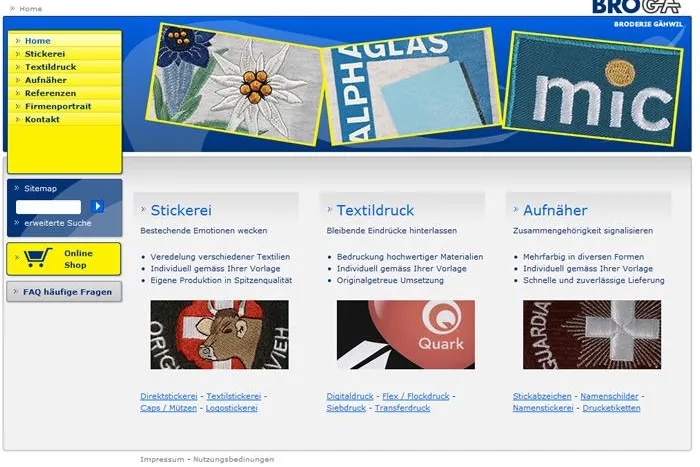This screenshot has height=467, width=700.
Task: Open the erweiterte Suche link
Action: (x=58, y=223)
